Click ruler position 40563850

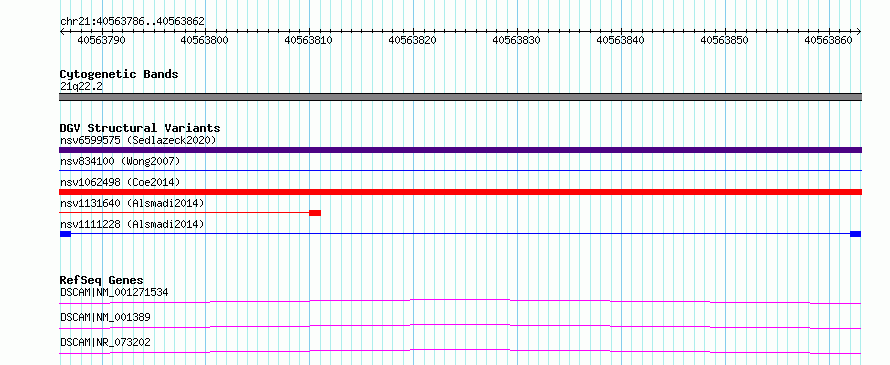(725, 40)
